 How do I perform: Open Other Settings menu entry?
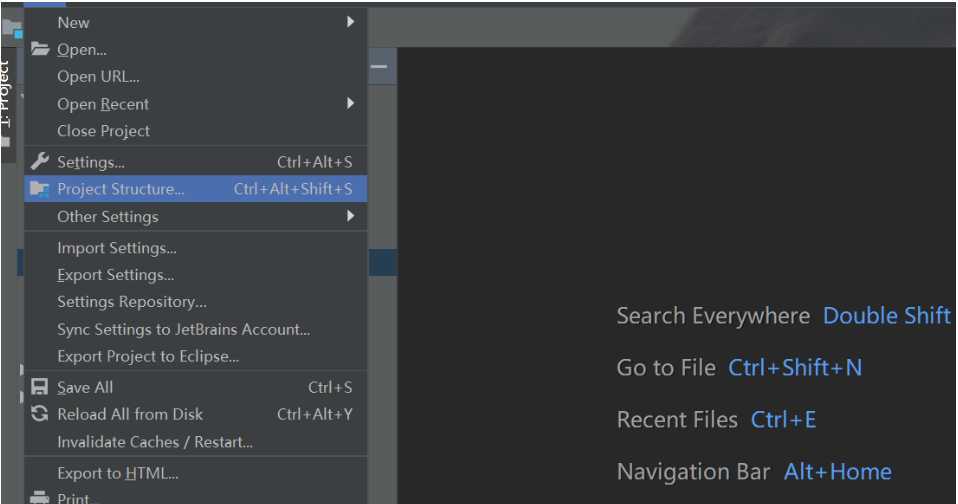tap(196, 216)
